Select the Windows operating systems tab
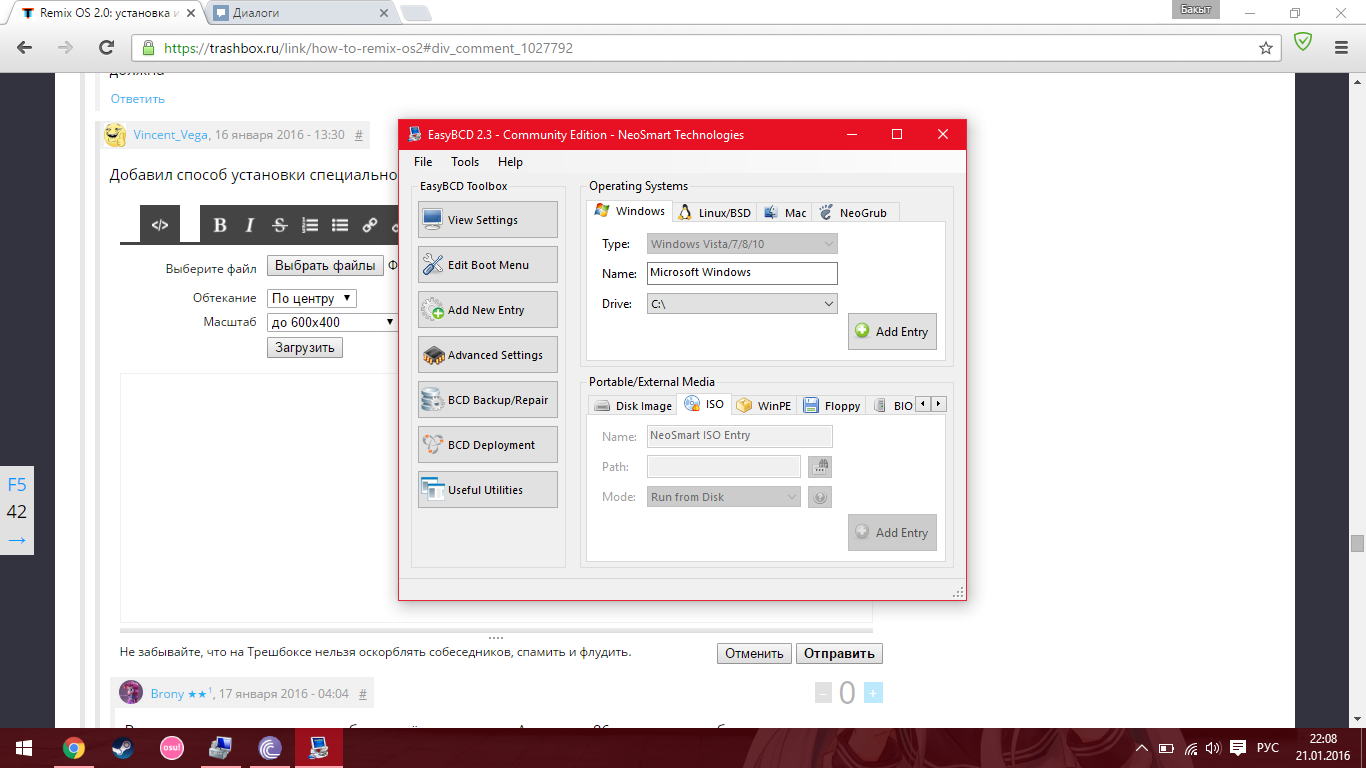 click(630, 211)
